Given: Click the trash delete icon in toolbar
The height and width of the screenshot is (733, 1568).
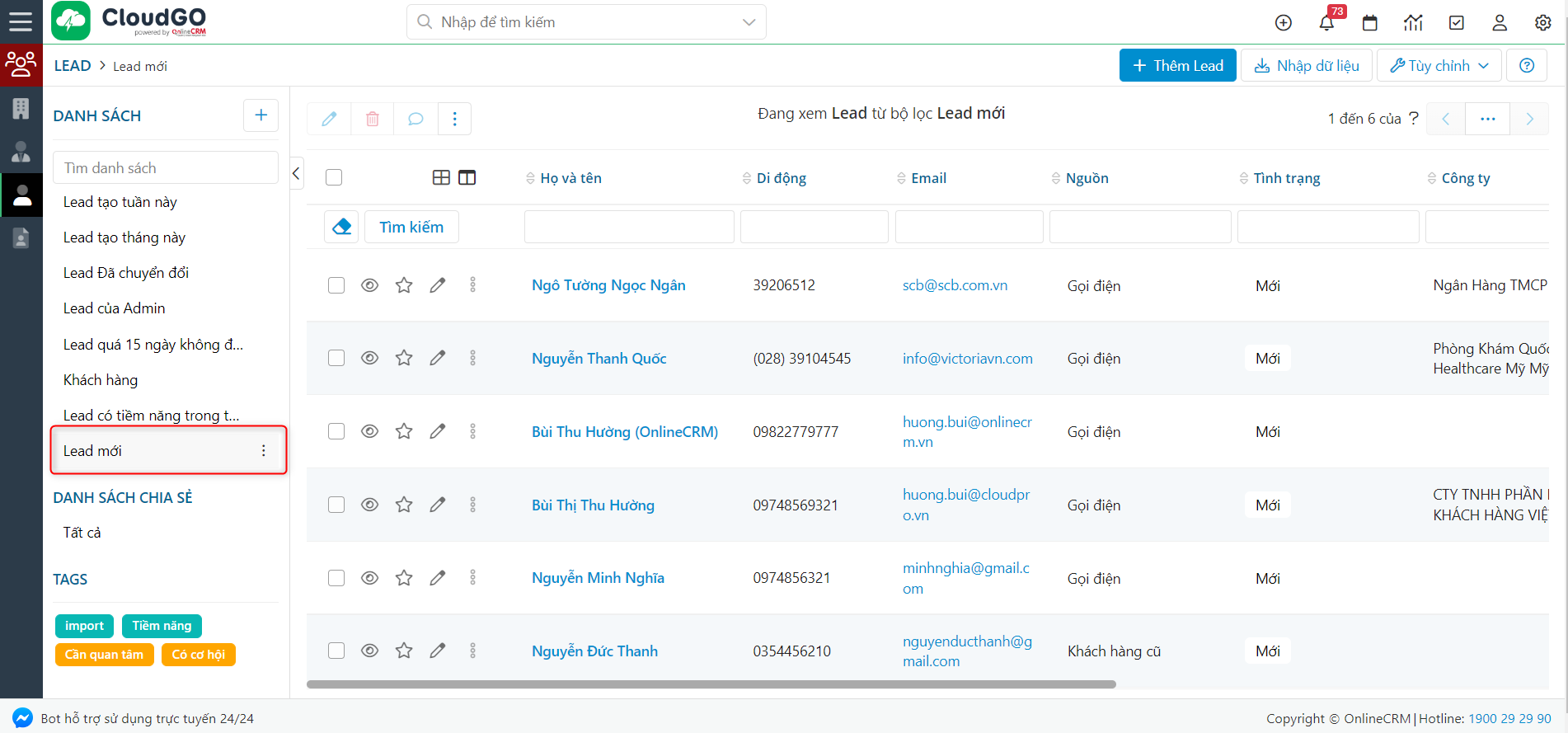Looking at the screenshot, I should [373, 119].
